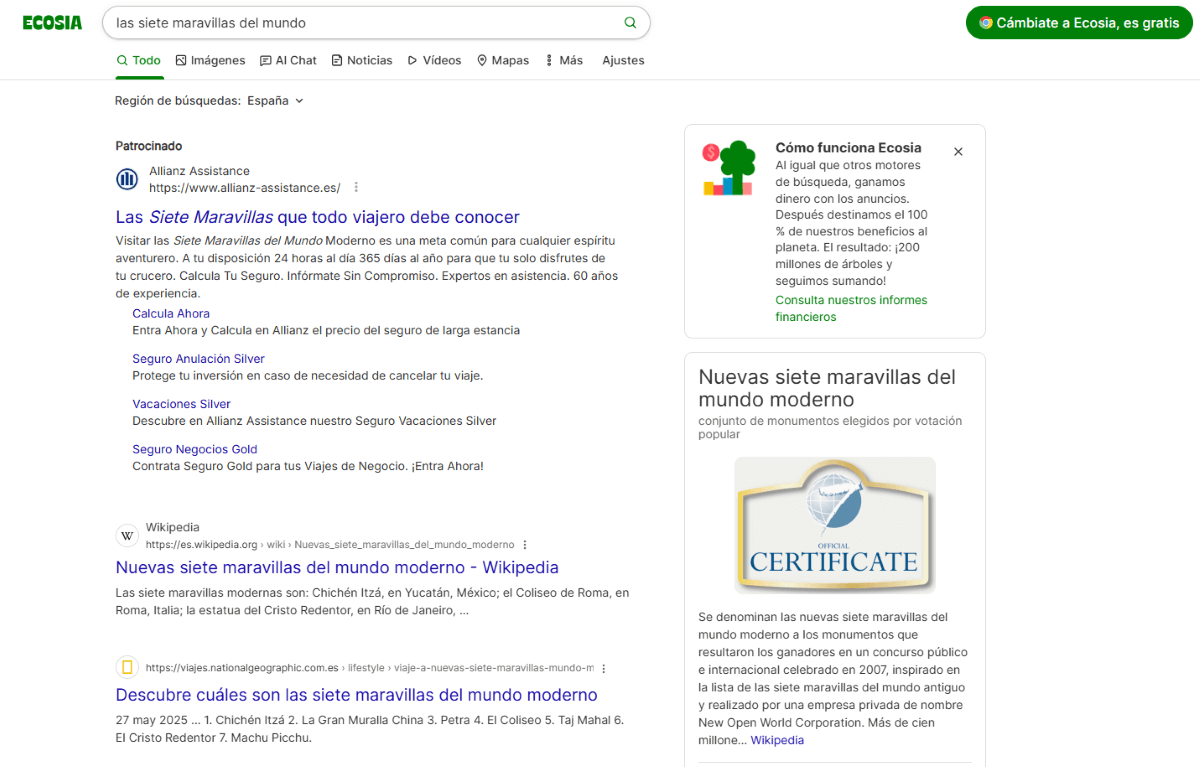This screenshot has height=767, width=1200.
Task: Click the Wikipedia favicon in results
Action: point(127,535)
